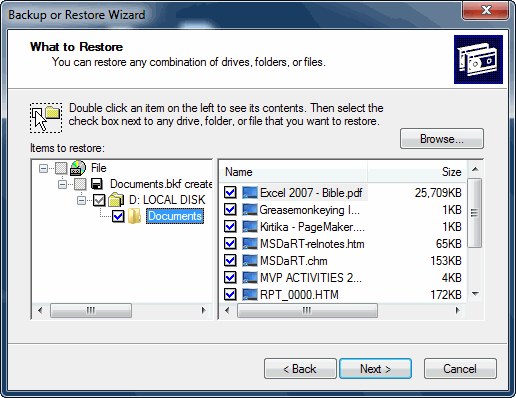Click the RPT_0000.HTM file icon

(x=250, y=295)
